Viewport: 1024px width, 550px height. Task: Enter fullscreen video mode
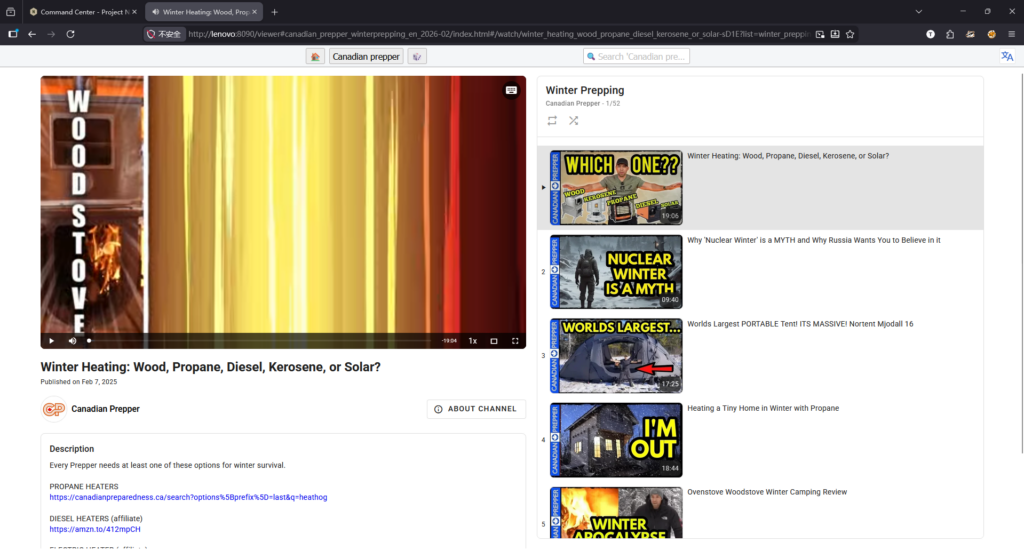coord(516,341)
